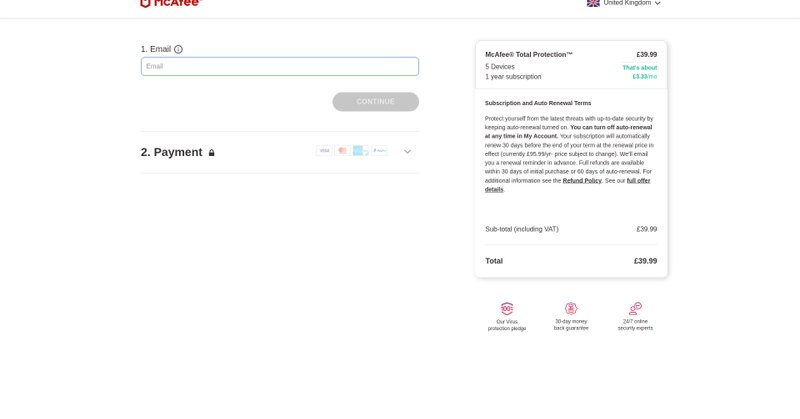Click 'Subscription and Auto Renewal Terms' heading
The height and width of the screenshot is (419, 800).
point(538,103)
